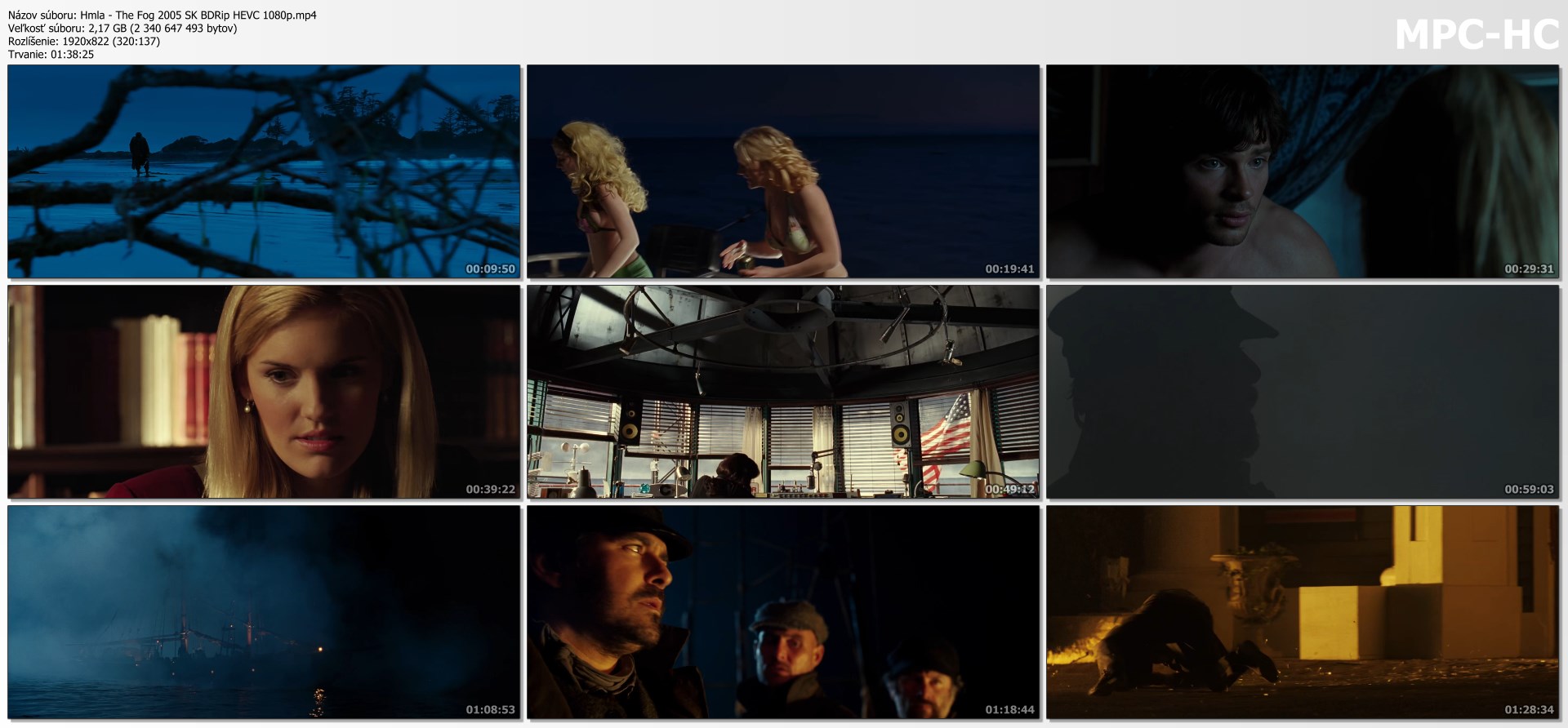Click the timestamp 00:29:31

click(1529, 269)
